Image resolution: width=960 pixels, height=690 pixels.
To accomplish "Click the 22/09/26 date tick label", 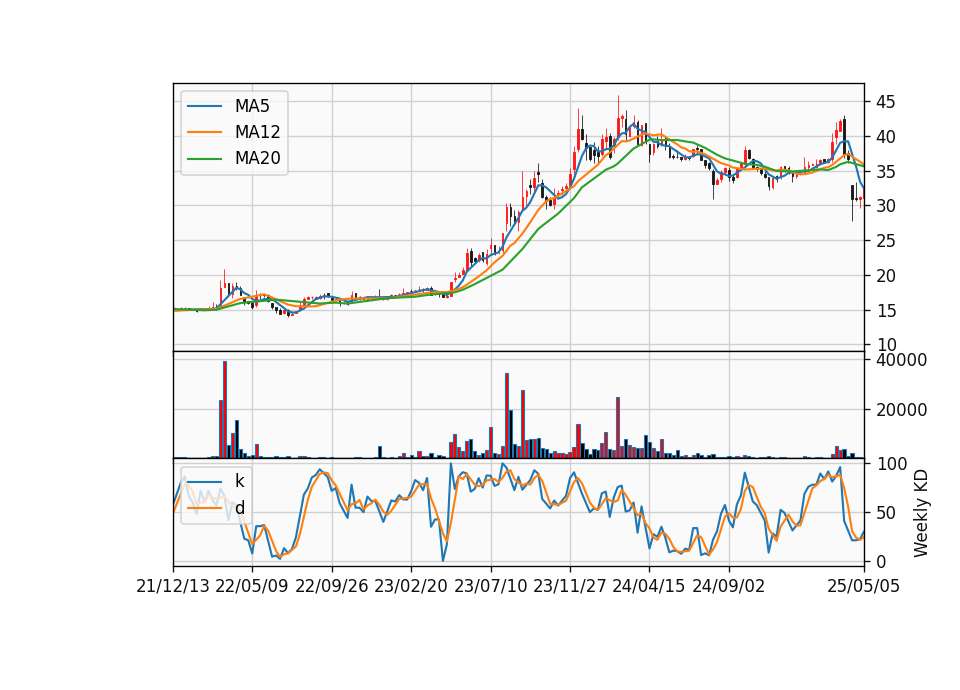I will click(x=331, y=587).
